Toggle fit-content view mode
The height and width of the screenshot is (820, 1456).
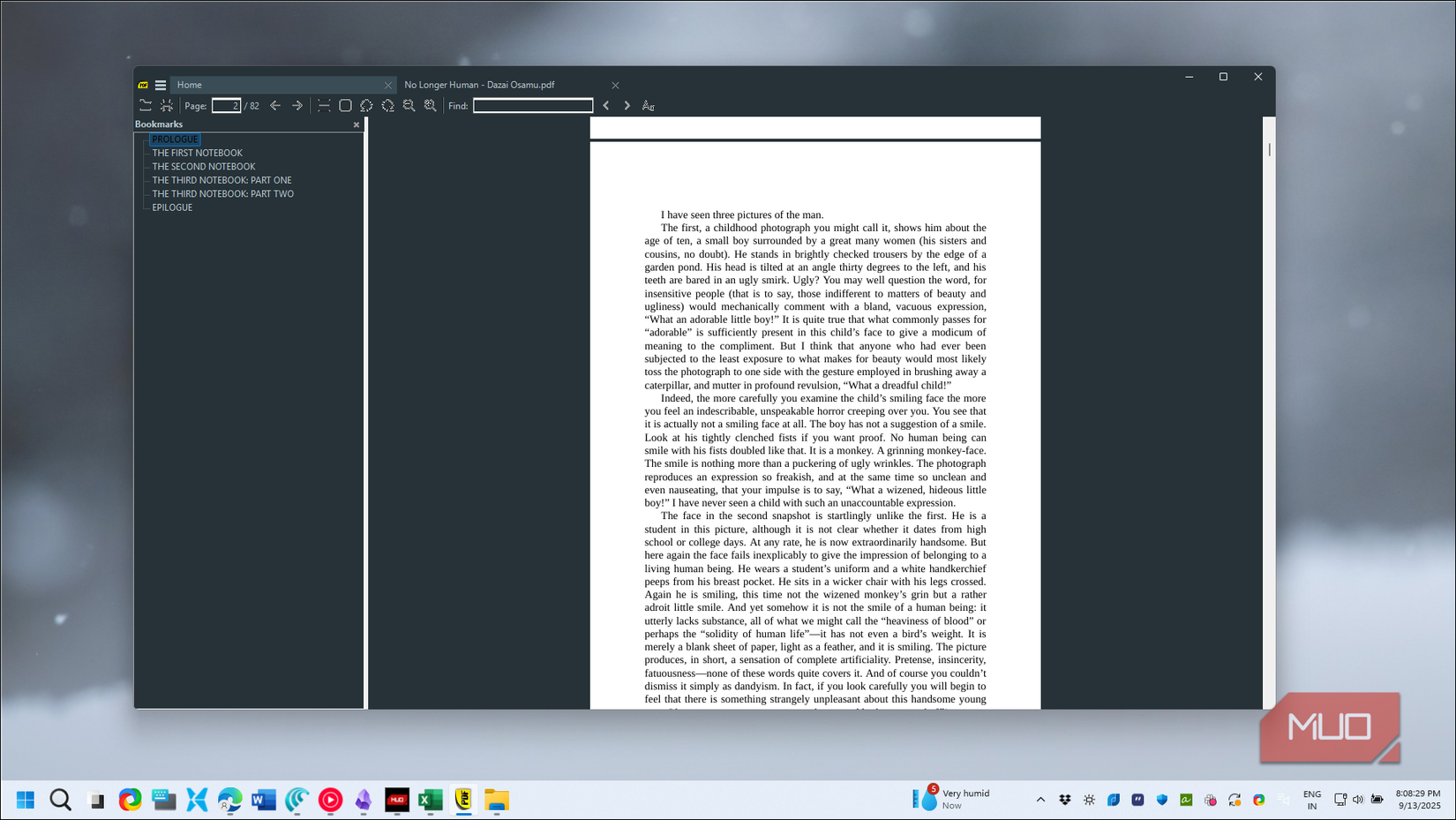pyautogui.click(x=167, y=105)
